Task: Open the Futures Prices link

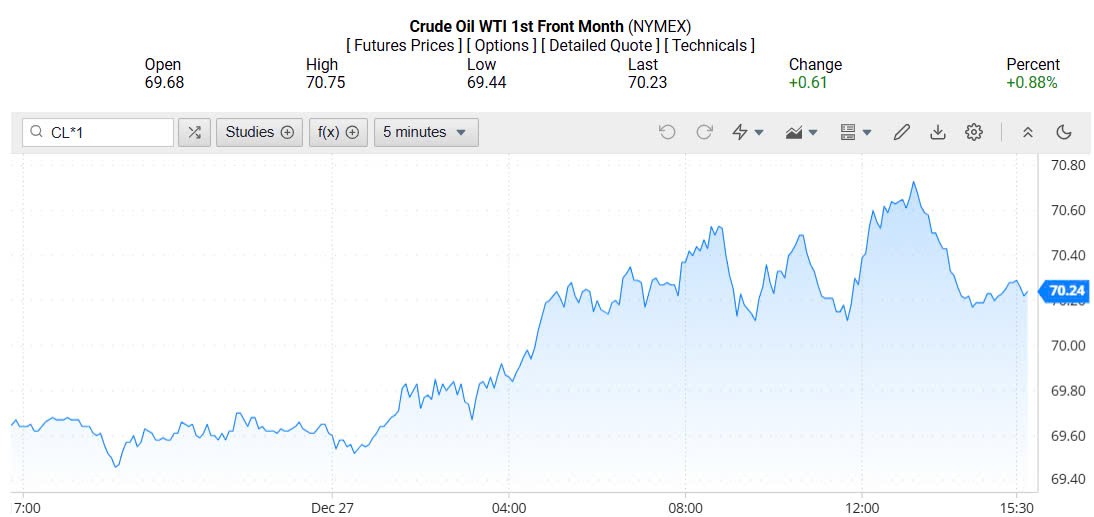Action: (x=403, y=45)
